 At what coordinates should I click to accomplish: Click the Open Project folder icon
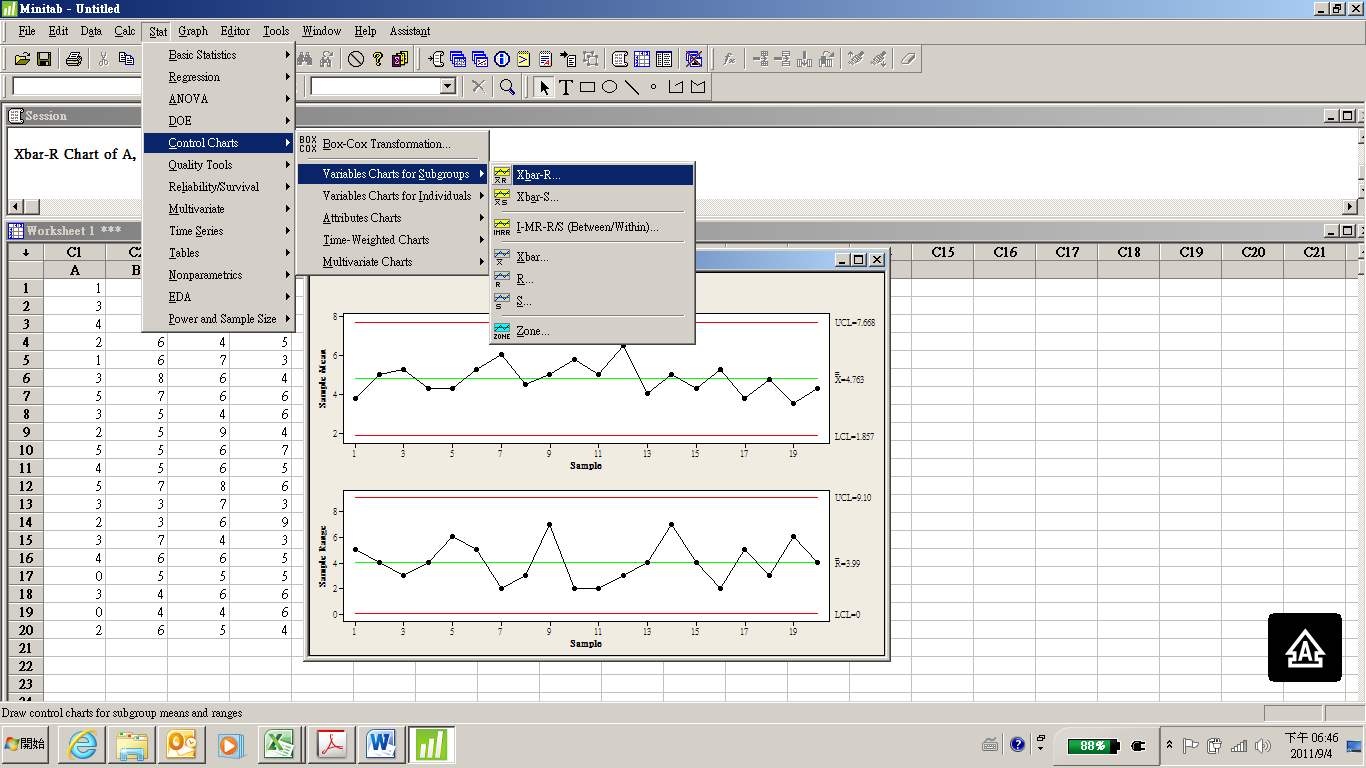[x=22, y=59]
